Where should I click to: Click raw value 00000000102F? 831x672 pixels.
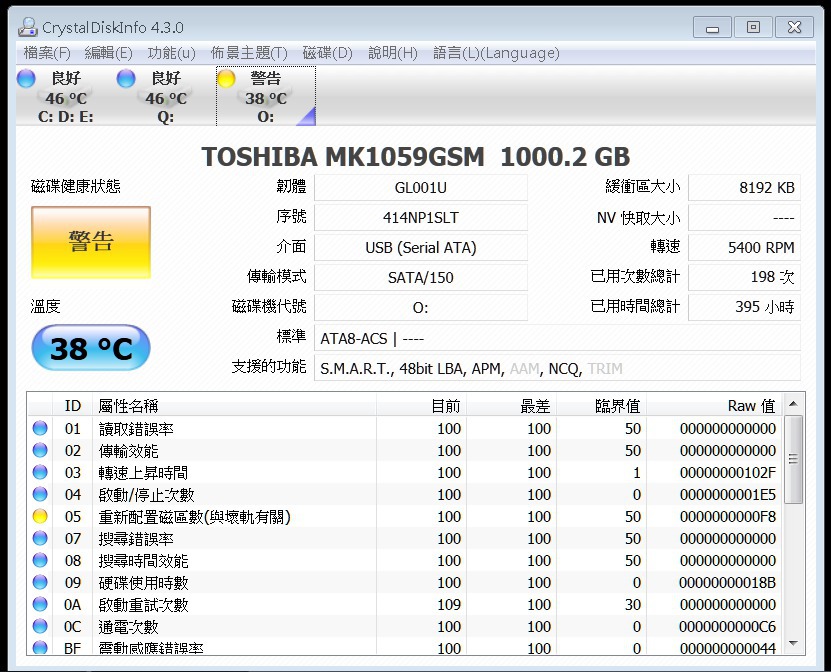(x=728, y=472)
